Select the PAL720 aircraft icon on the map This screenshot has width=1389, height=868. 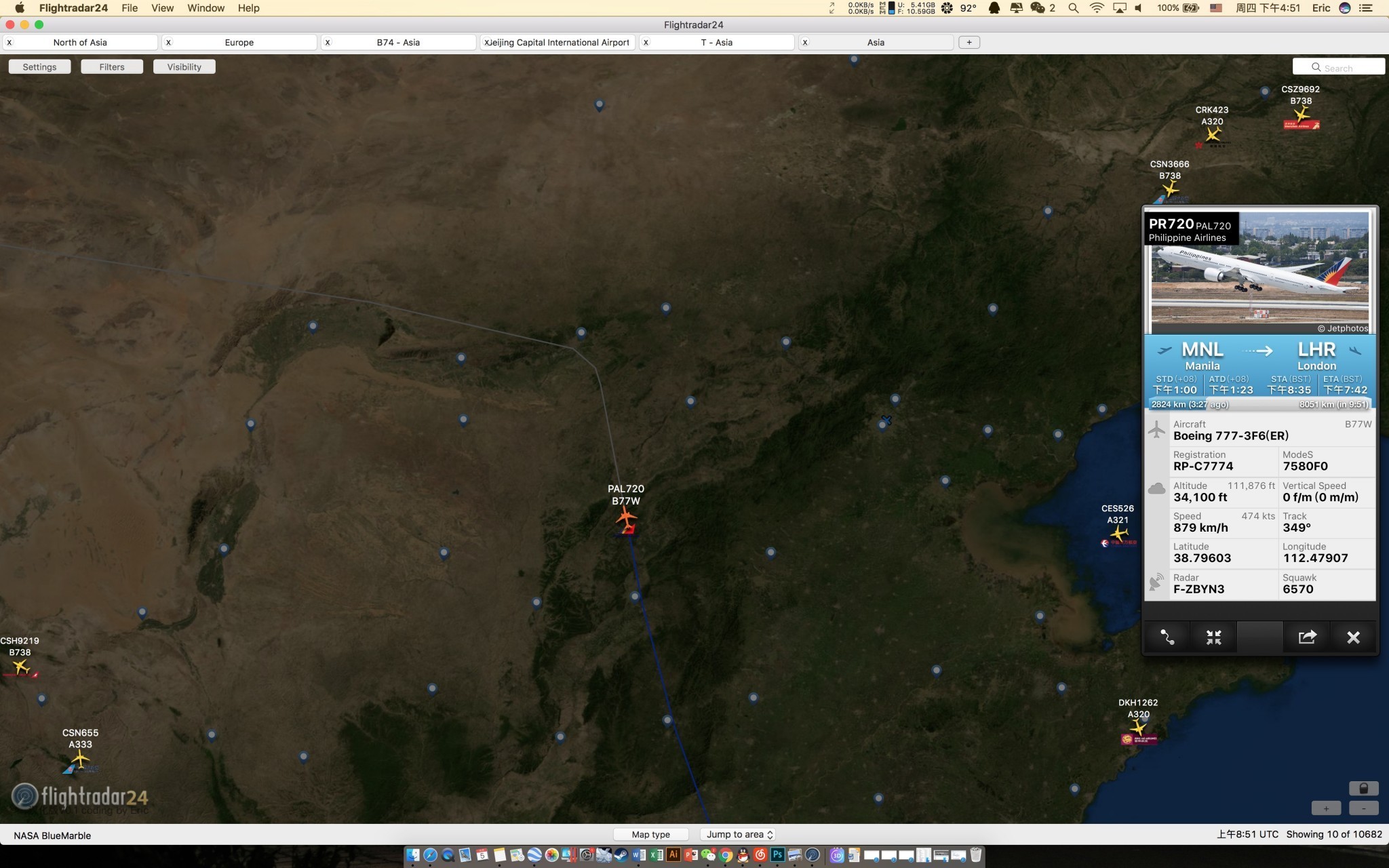[626, 519]
